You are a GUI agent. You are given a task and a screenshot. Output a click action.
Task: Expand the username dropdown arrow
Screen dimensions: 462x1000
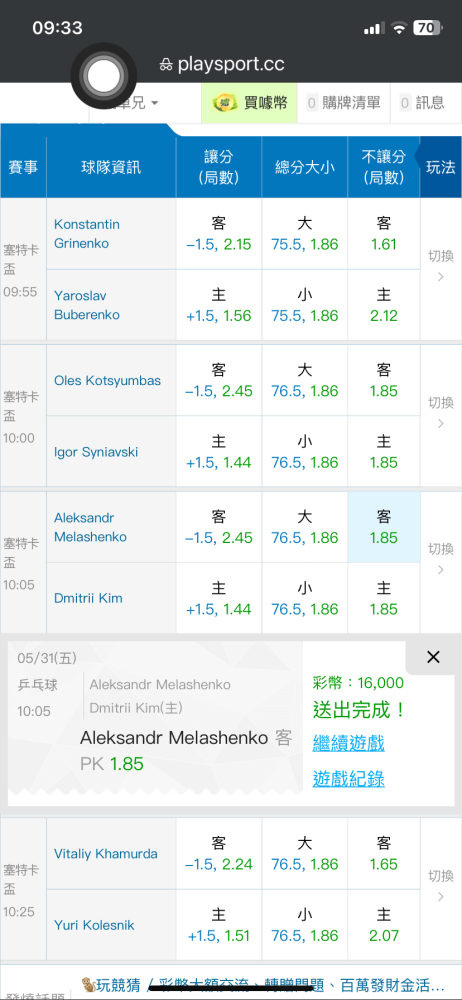pyautogui.click(x=154, y=103)
